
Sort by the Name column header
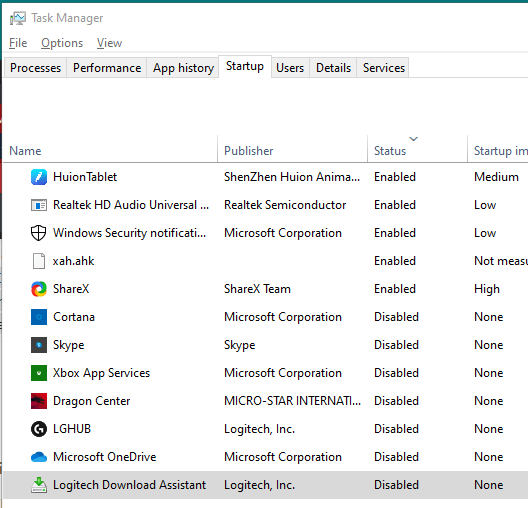click(110, 150)
